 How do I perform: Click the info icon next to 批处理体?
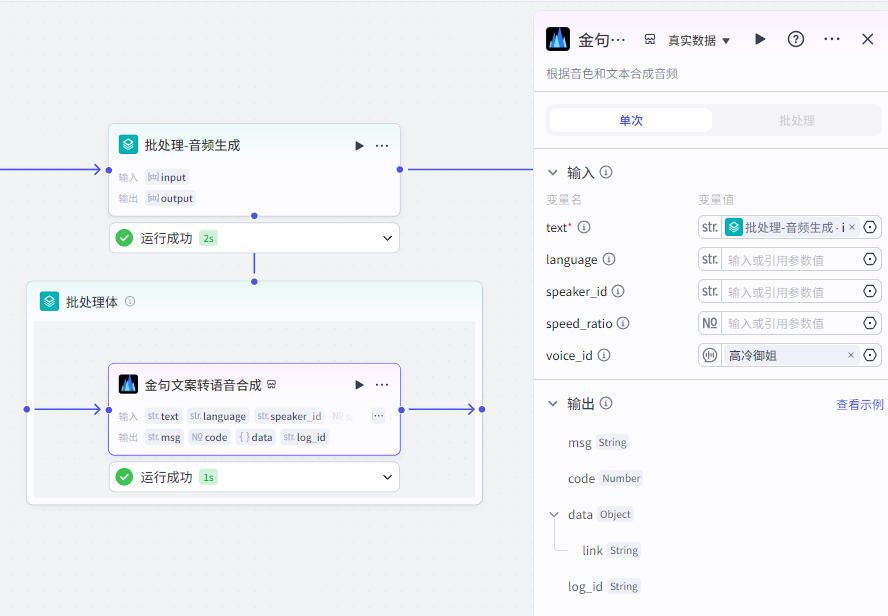coord(130,301)
